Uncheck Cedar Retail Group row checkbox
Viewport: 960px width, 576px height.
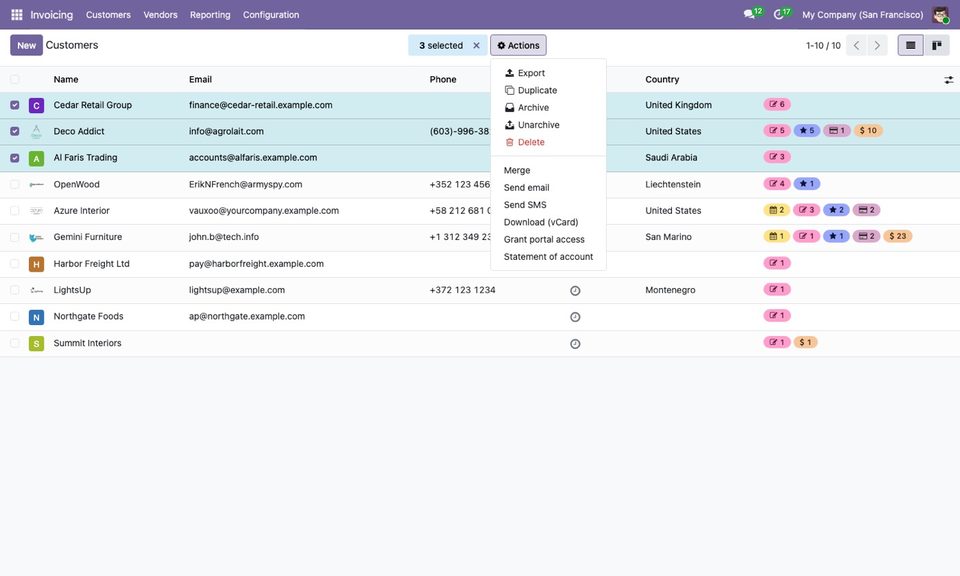(15, 105)
